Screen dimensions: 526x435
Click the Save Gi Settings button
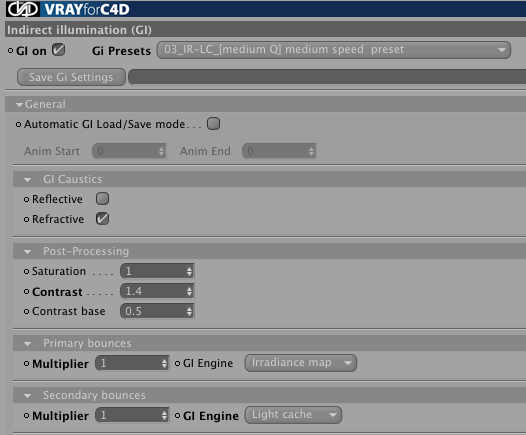click(71, 77)
